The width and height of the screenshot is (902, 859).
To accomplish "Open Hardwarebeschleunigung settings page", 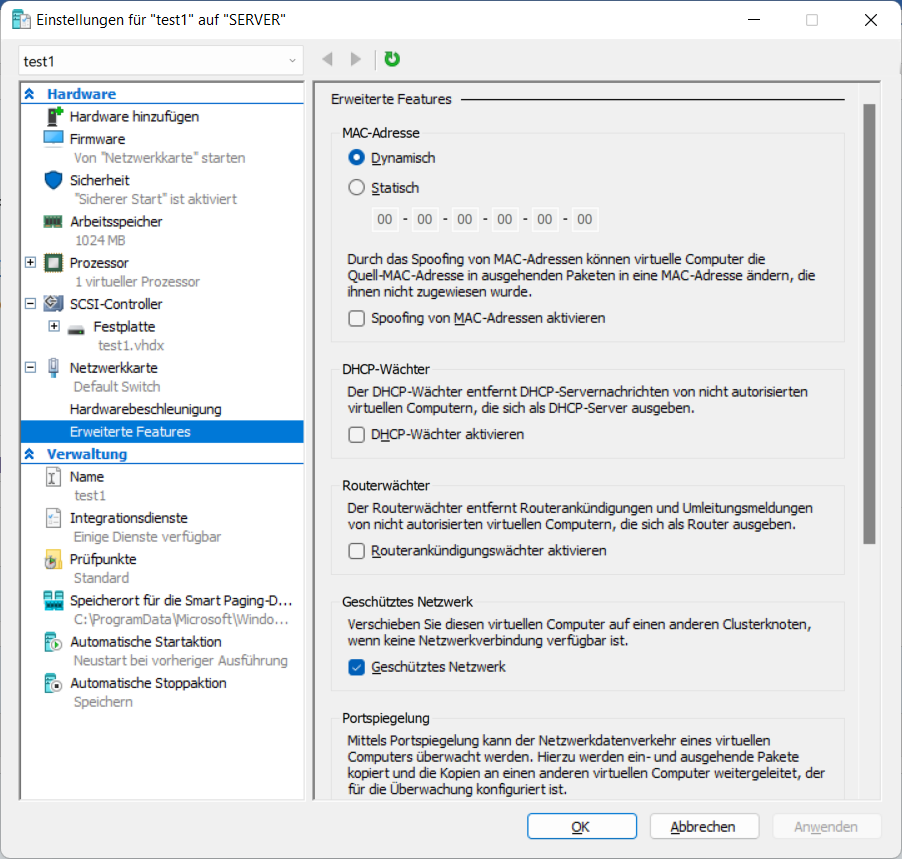I will (x=146, y=409).
